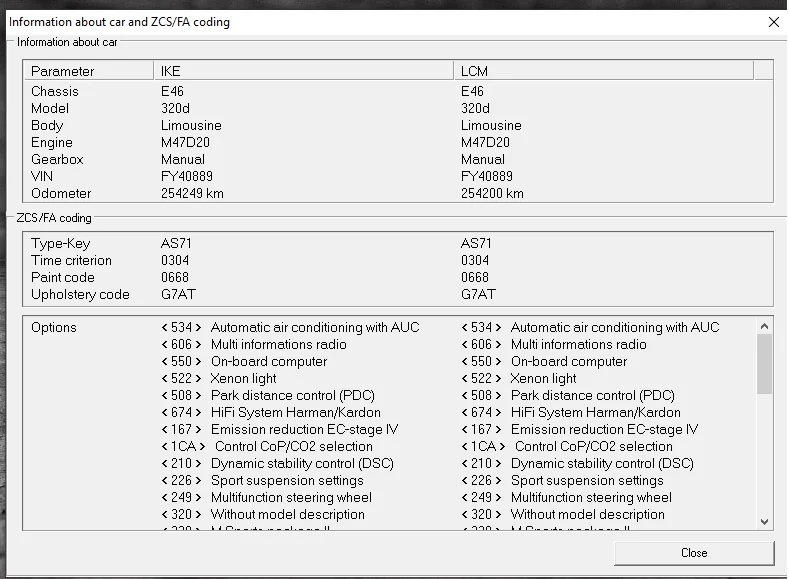The height and width of the screenshot is (579, 789).
Task: Click LCM Time criterion value 0304
Action: pyautogui.click(x=475, y=261)
